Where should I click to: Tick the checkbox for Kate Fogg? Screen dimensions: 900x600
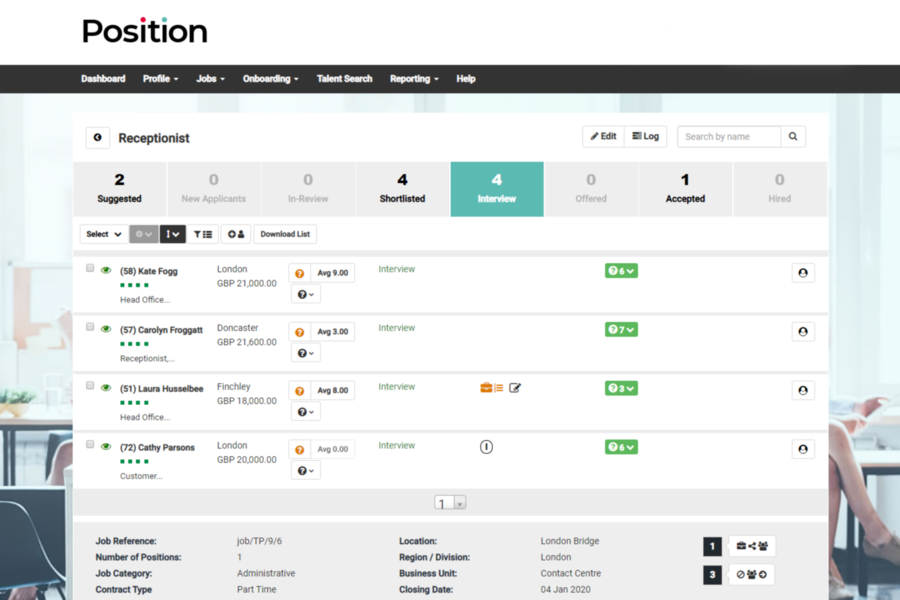90,268
